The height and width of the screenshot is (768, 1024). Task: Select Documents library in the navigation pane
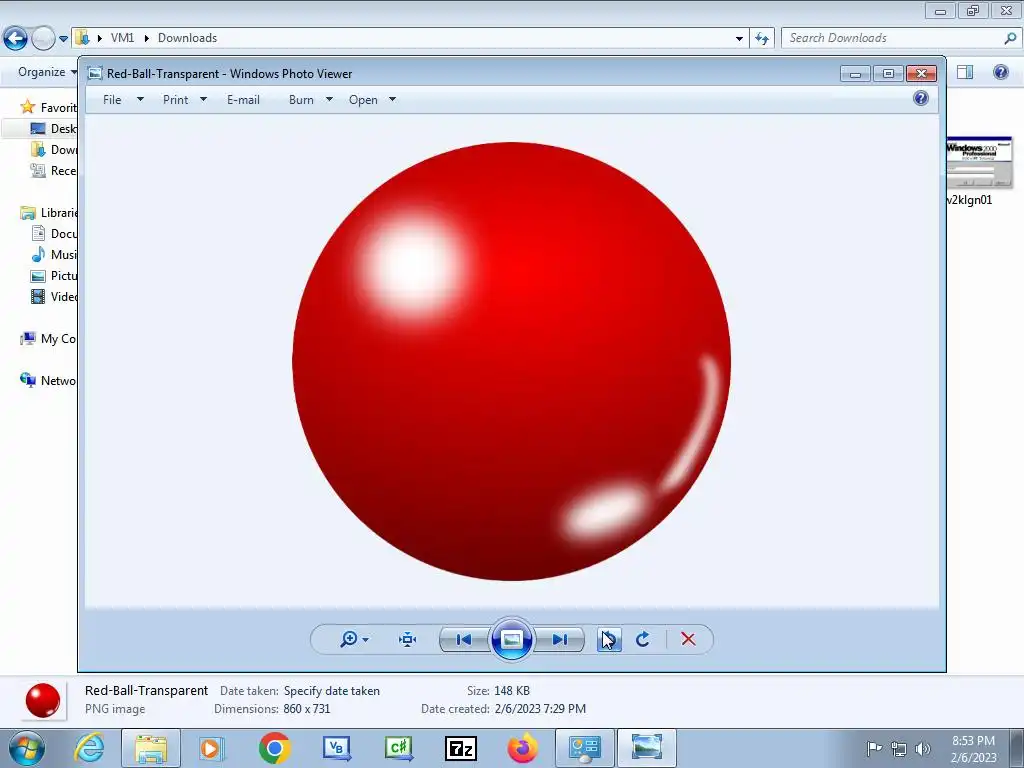[54, 234]
